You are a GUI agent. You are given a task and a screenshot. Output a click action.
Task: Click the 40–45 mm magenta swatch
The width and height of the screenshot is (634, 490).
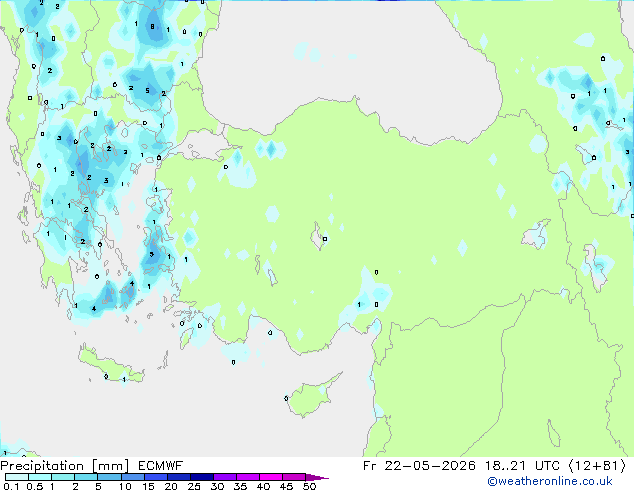(x=271, y=477)
